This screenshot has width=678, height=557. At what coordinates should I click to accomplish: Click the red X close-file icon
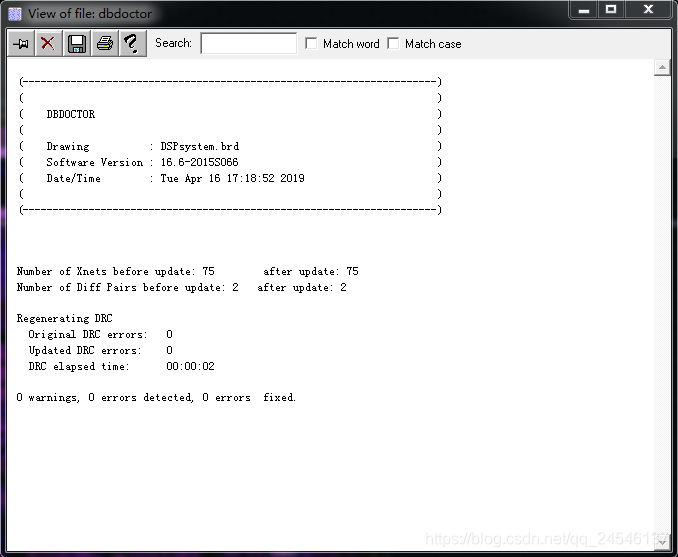point(47,43)
